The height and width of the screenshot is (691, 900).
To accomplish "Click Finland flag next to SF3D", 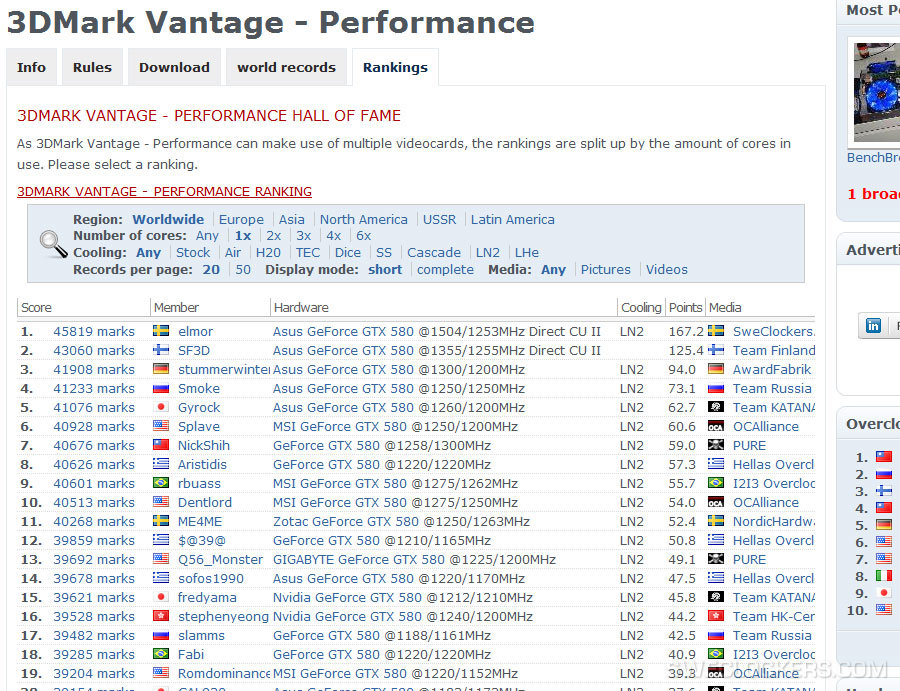I will [x=161, y=350].
